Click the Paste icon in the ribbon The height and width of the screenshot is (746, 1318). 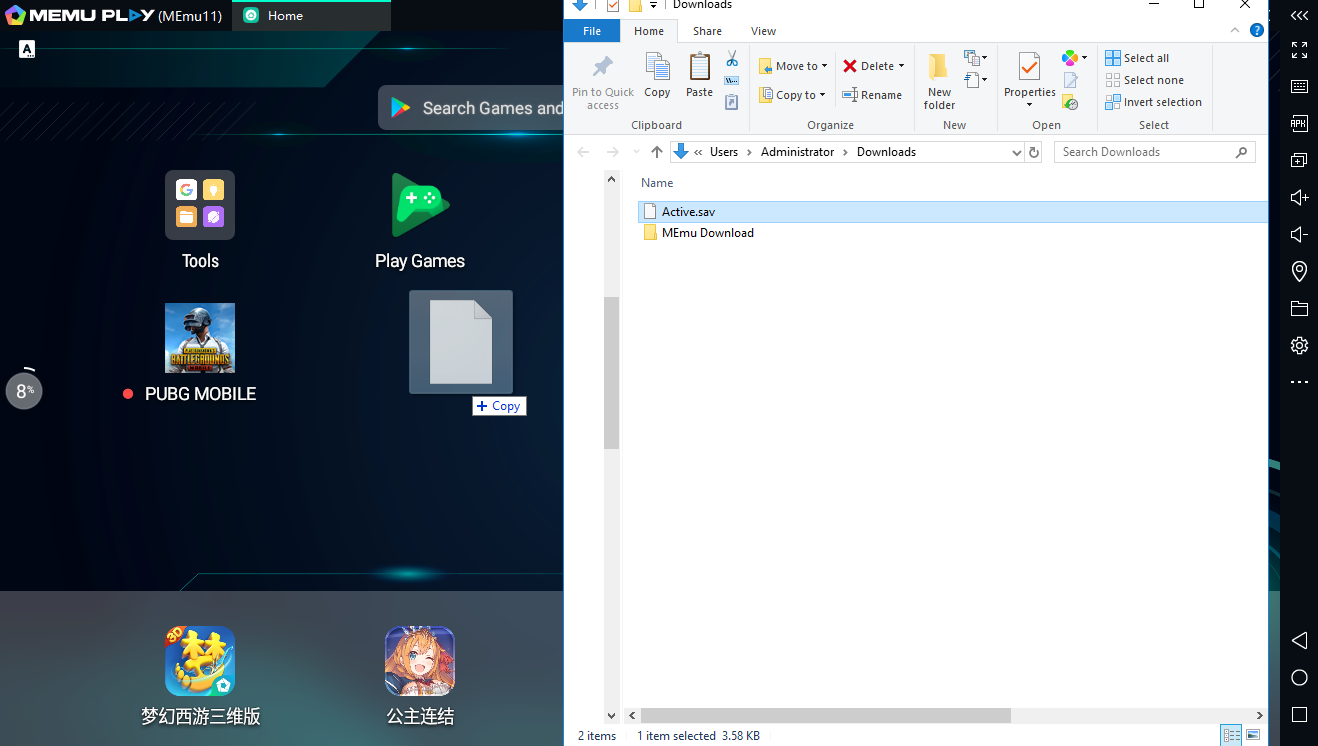pyautogui.click(x=699, y=75)
